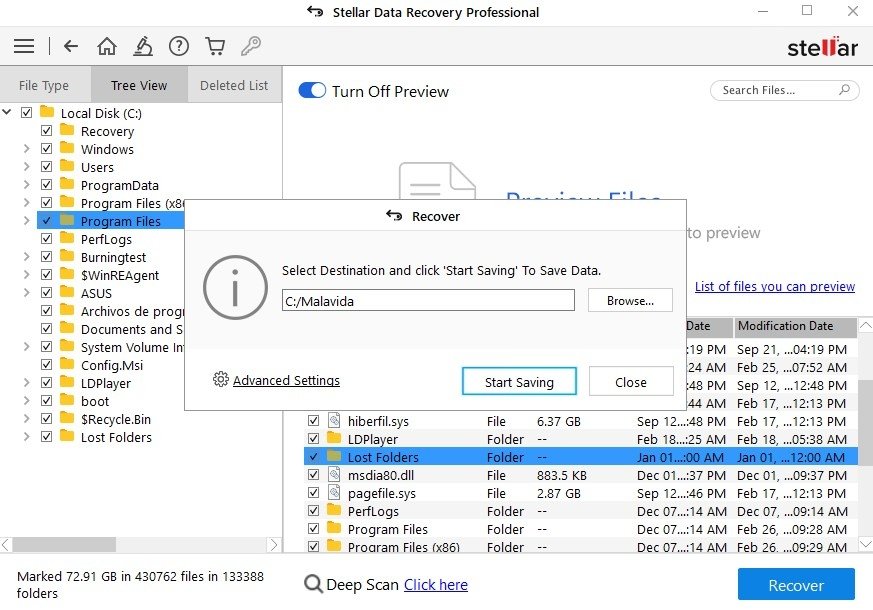This screenshot has width=873, height=610.
Task: Click the shopping cart purchase icon
Action: point(215,46)
